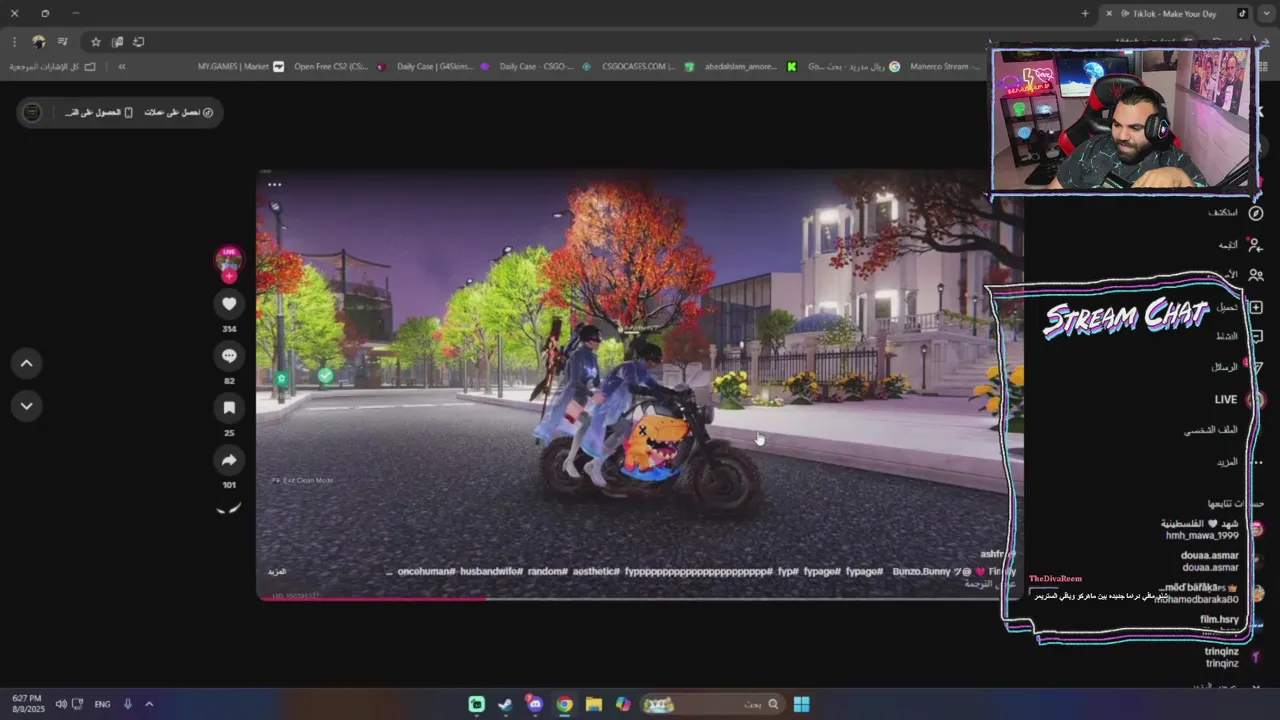The image size is (1280, 720).
Task: Open a new Chrome tab
Action: pyautogui.click(x=1085, y=14)
